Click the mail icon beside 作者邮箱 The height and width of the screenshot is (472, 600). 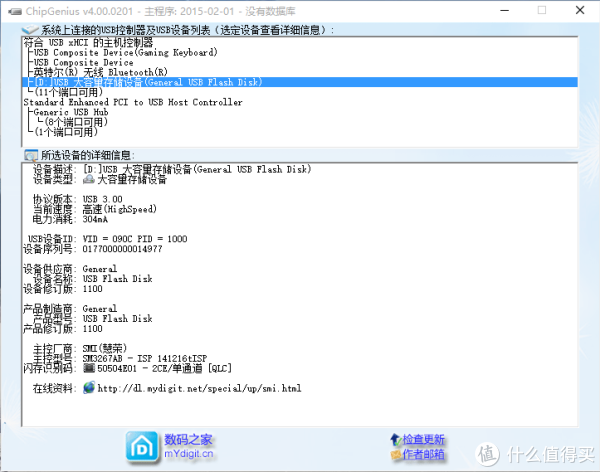point(396,454)
